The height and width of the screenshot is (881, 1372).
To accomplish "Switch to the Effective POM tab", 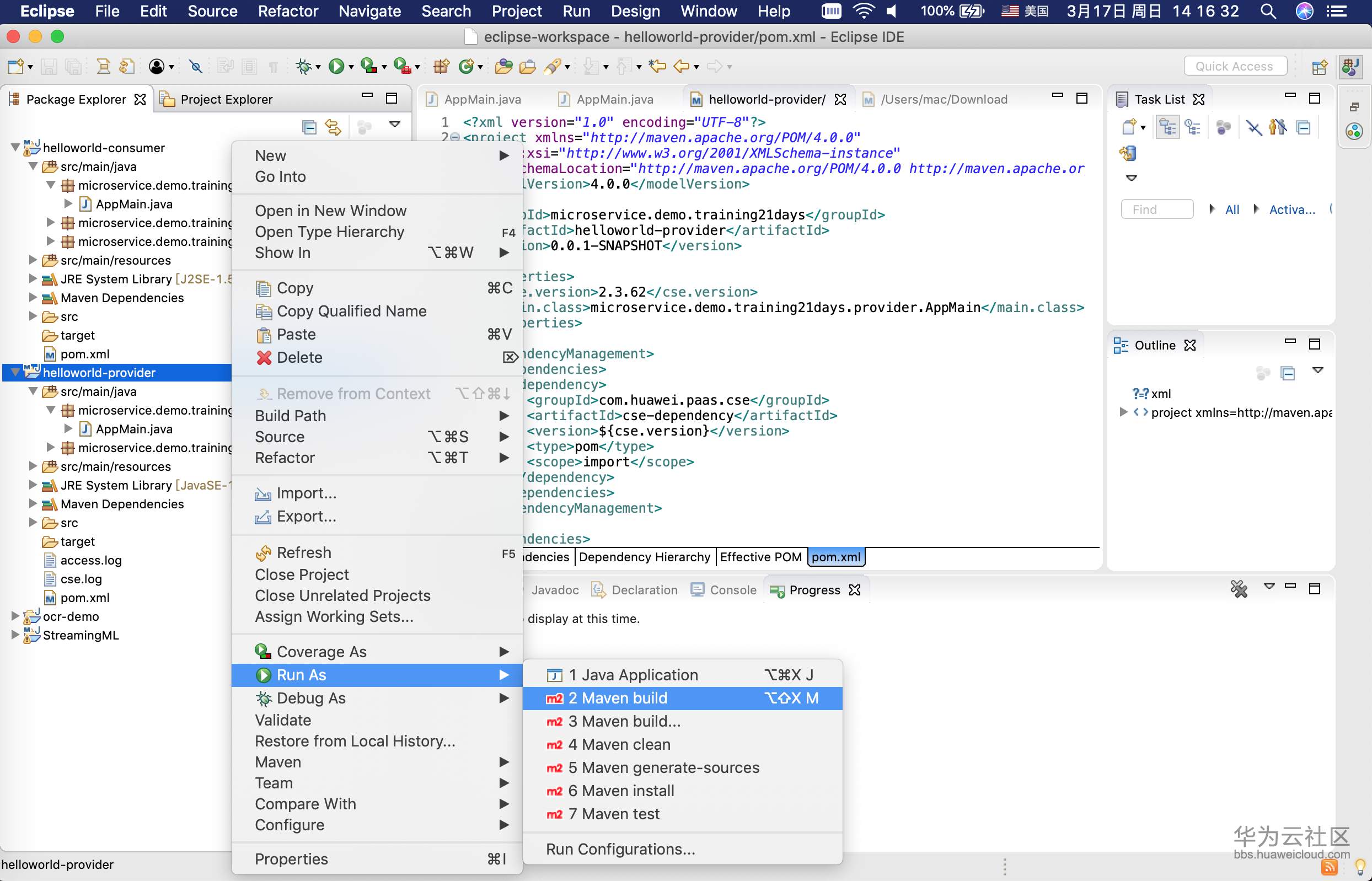I will (760, 557).
